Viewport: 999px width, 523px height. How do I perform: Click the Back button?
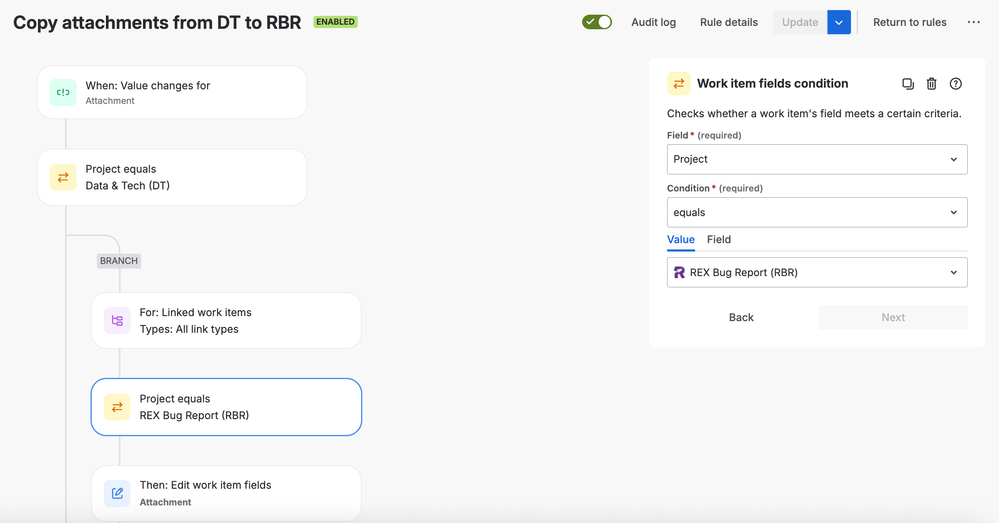coord(741,317)
